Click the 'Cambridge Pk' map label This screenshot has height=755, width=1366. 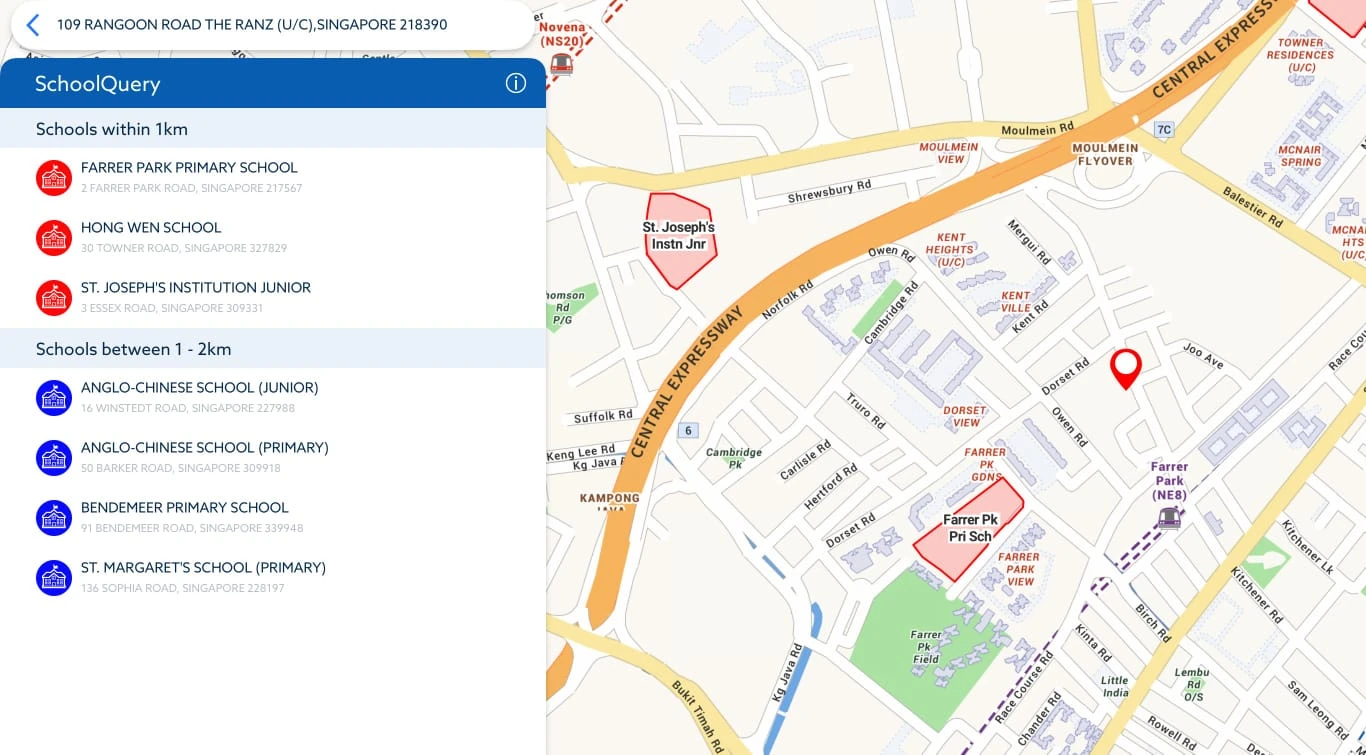(734, 458)
